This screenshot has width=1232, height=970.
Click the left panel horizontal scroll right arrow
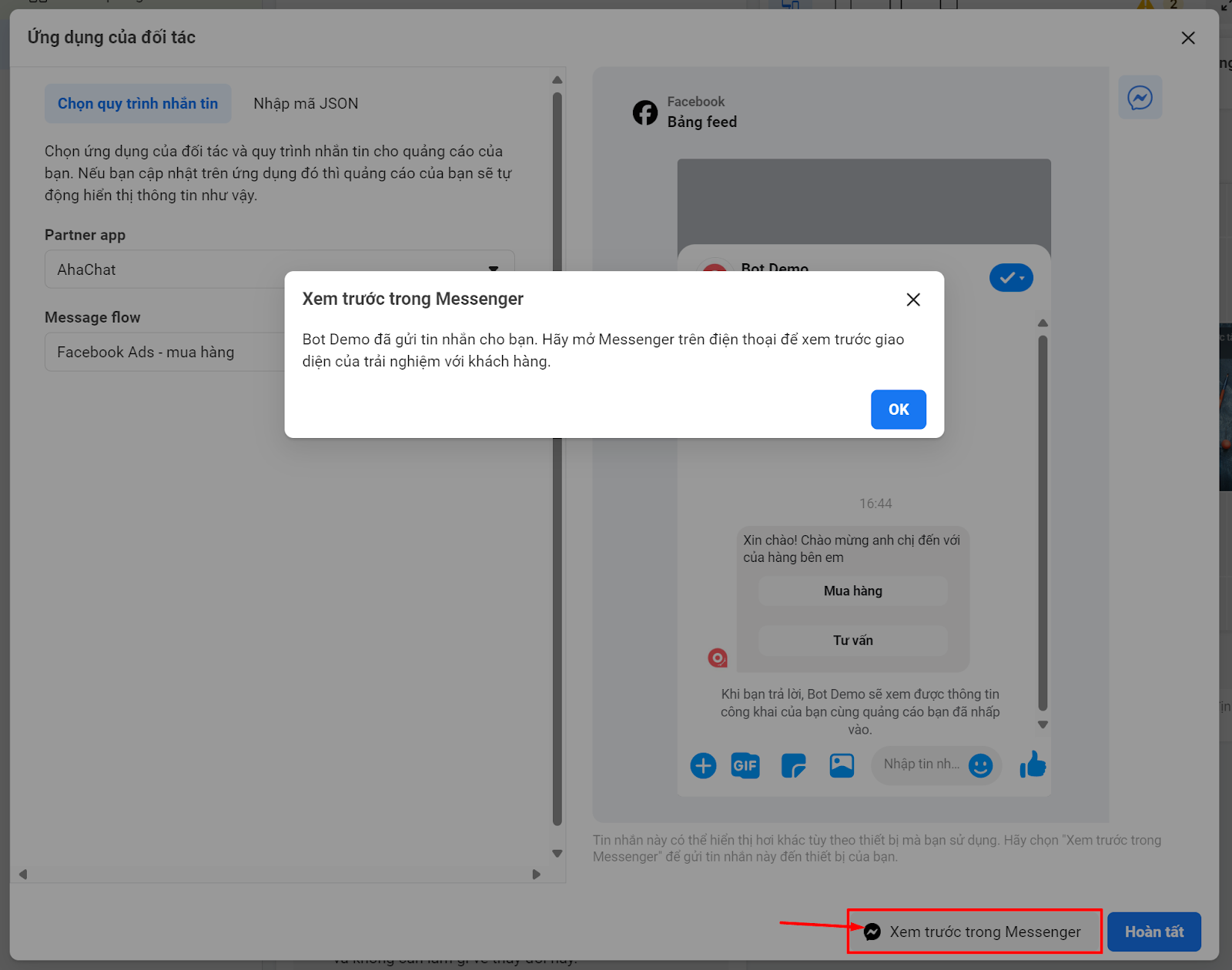[536, 874]
